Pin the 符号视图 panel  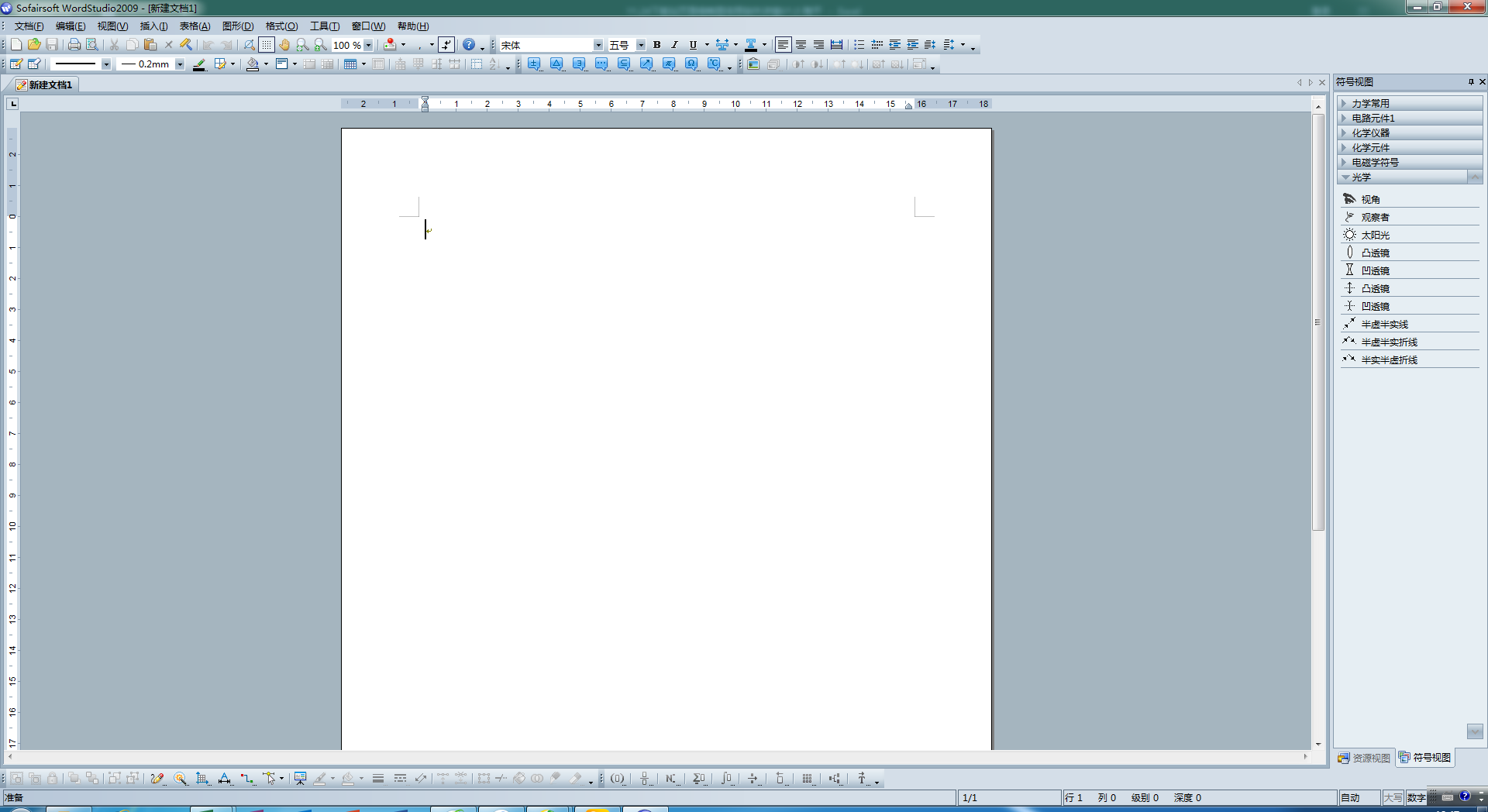click(x=1471, y=81)
